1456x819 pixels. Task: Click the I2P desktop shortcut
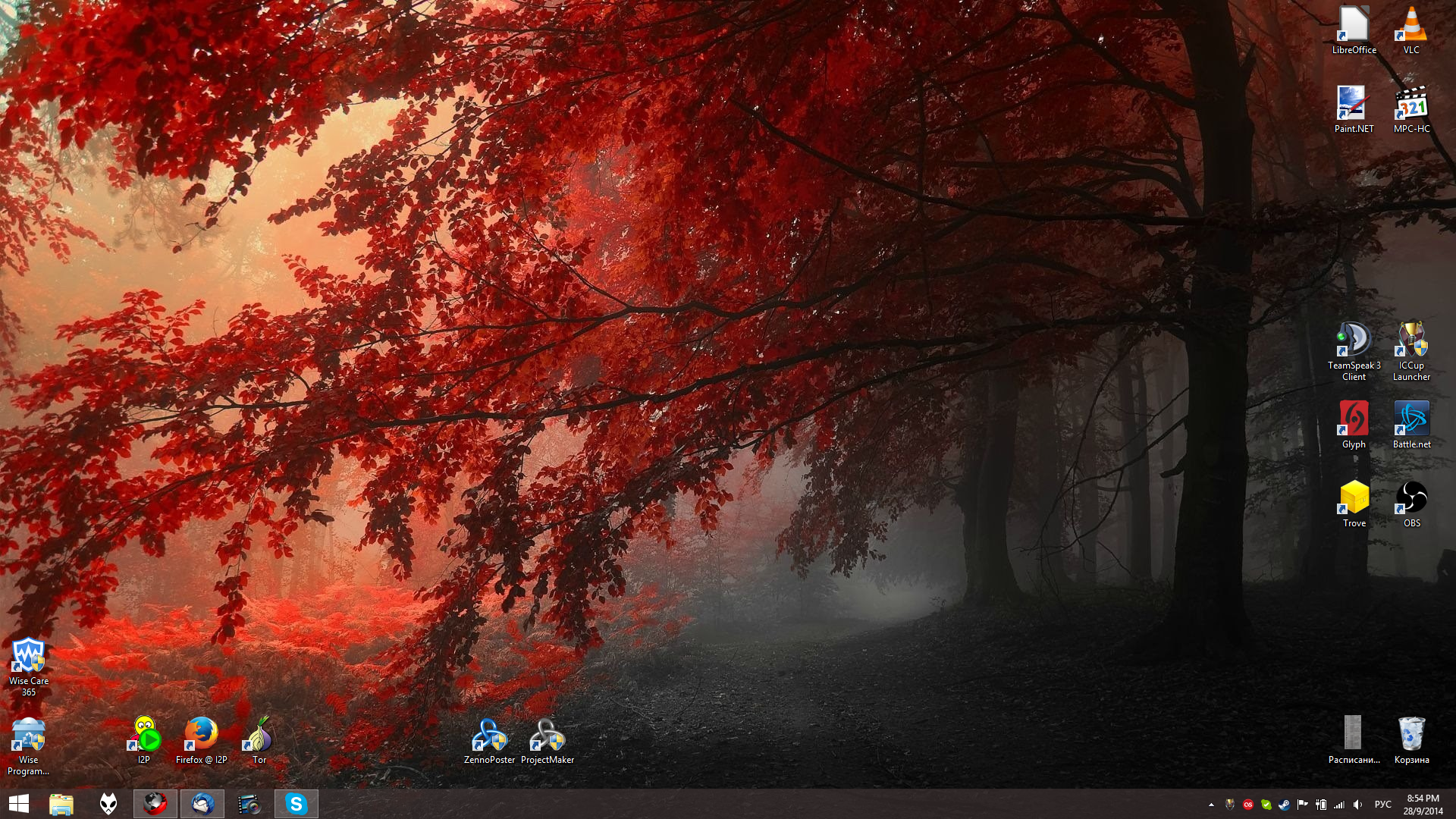click(144, 735)
